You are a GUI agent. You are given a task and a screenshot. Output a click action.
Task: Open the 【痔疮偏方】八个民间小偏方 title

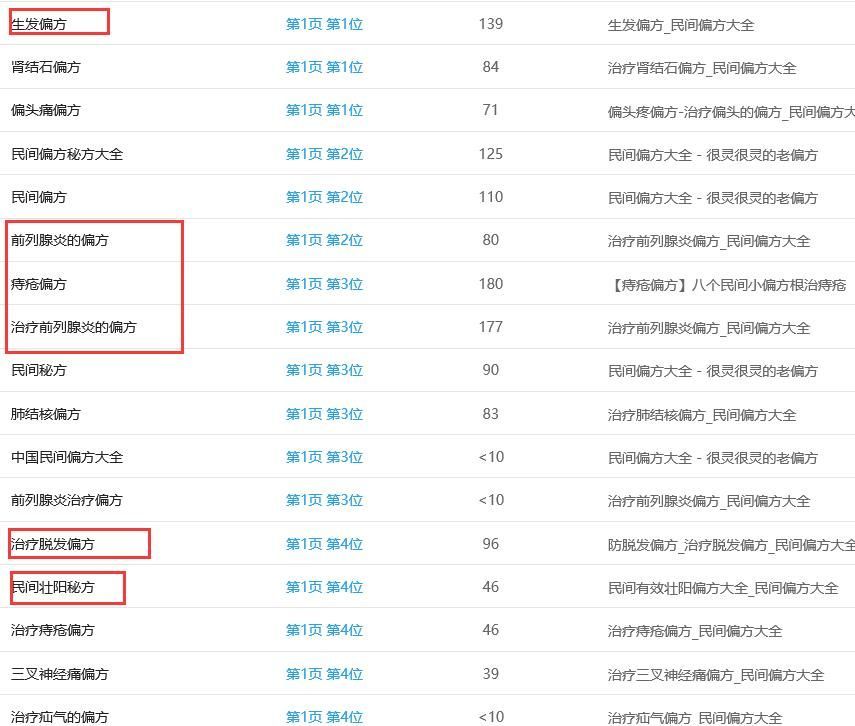tap(726, 285)
